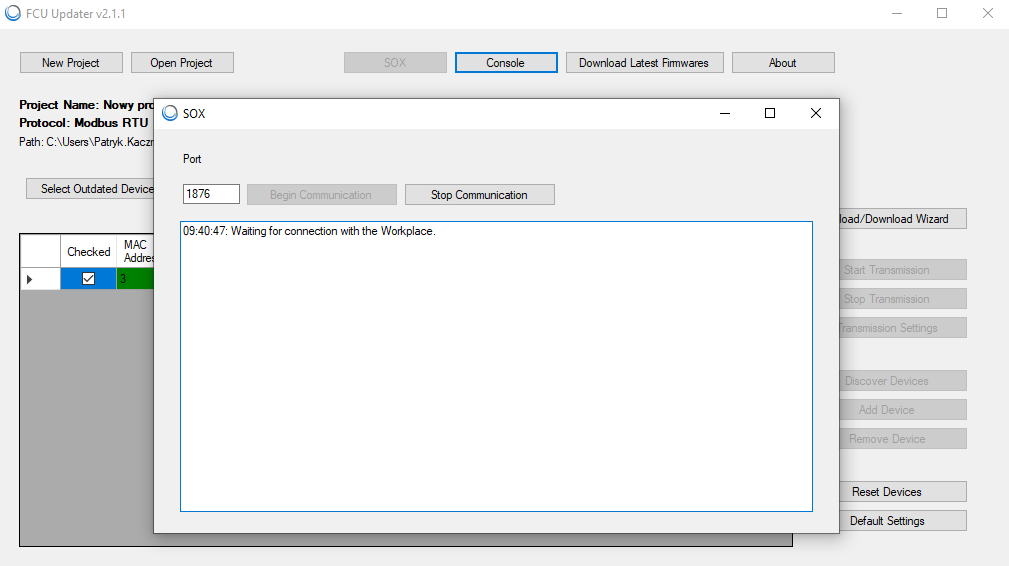The height and width of the screenshot is (566, 1009).
Task: Click the SOX dialog logo icon
Action: click(x=170, y=114)
